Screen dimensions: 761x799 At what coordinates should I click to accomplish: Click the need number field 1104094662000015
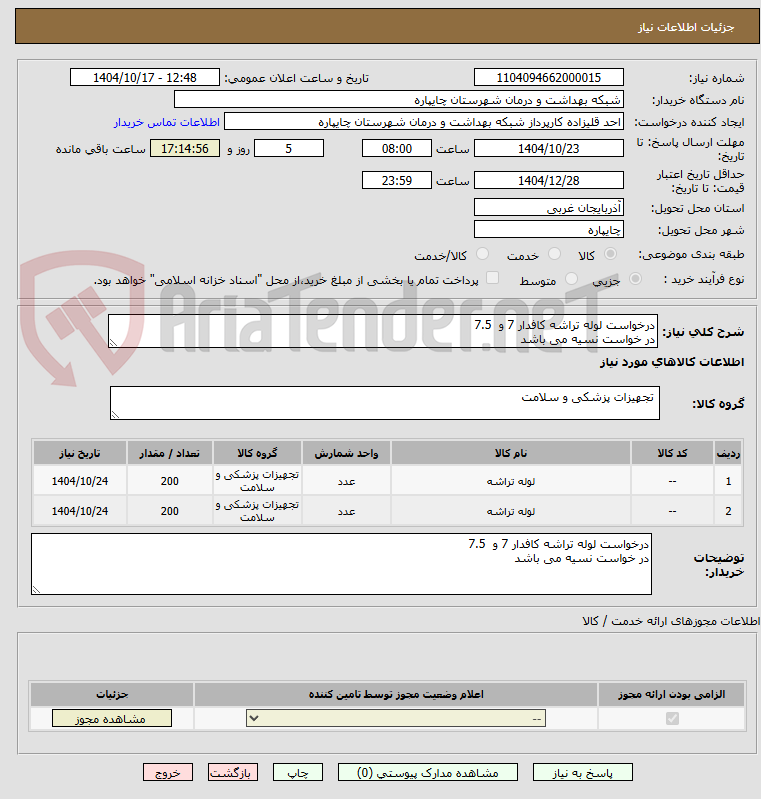[548, 77]
